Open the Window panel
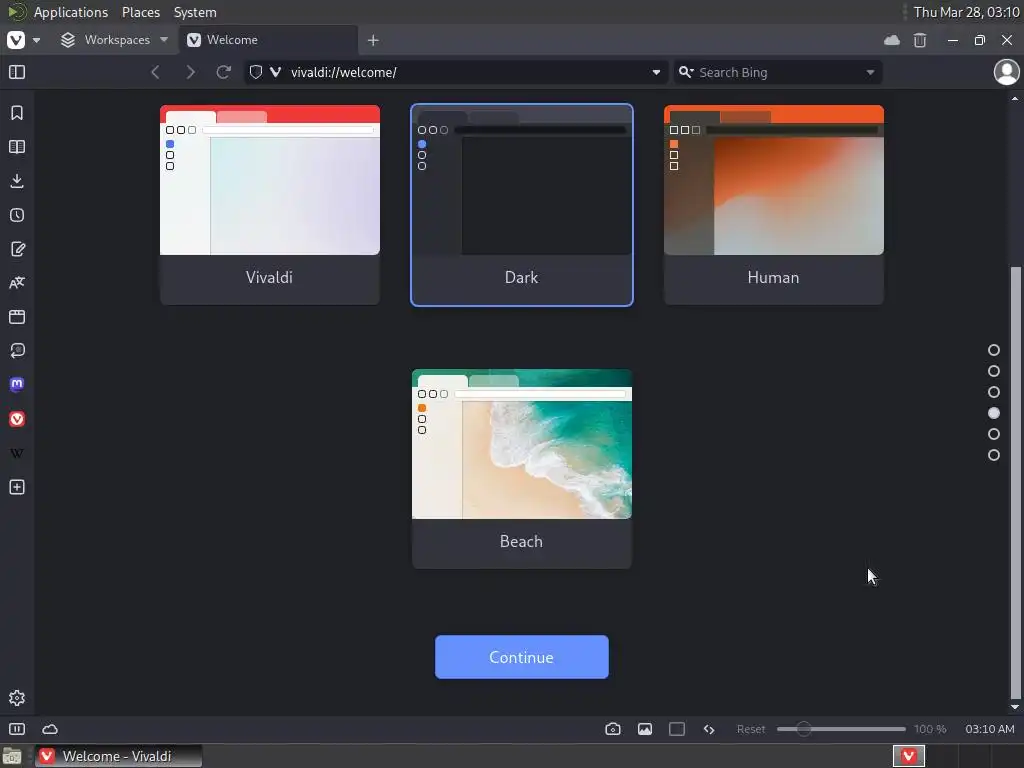The image size is (1024, 768). (17, 317)
